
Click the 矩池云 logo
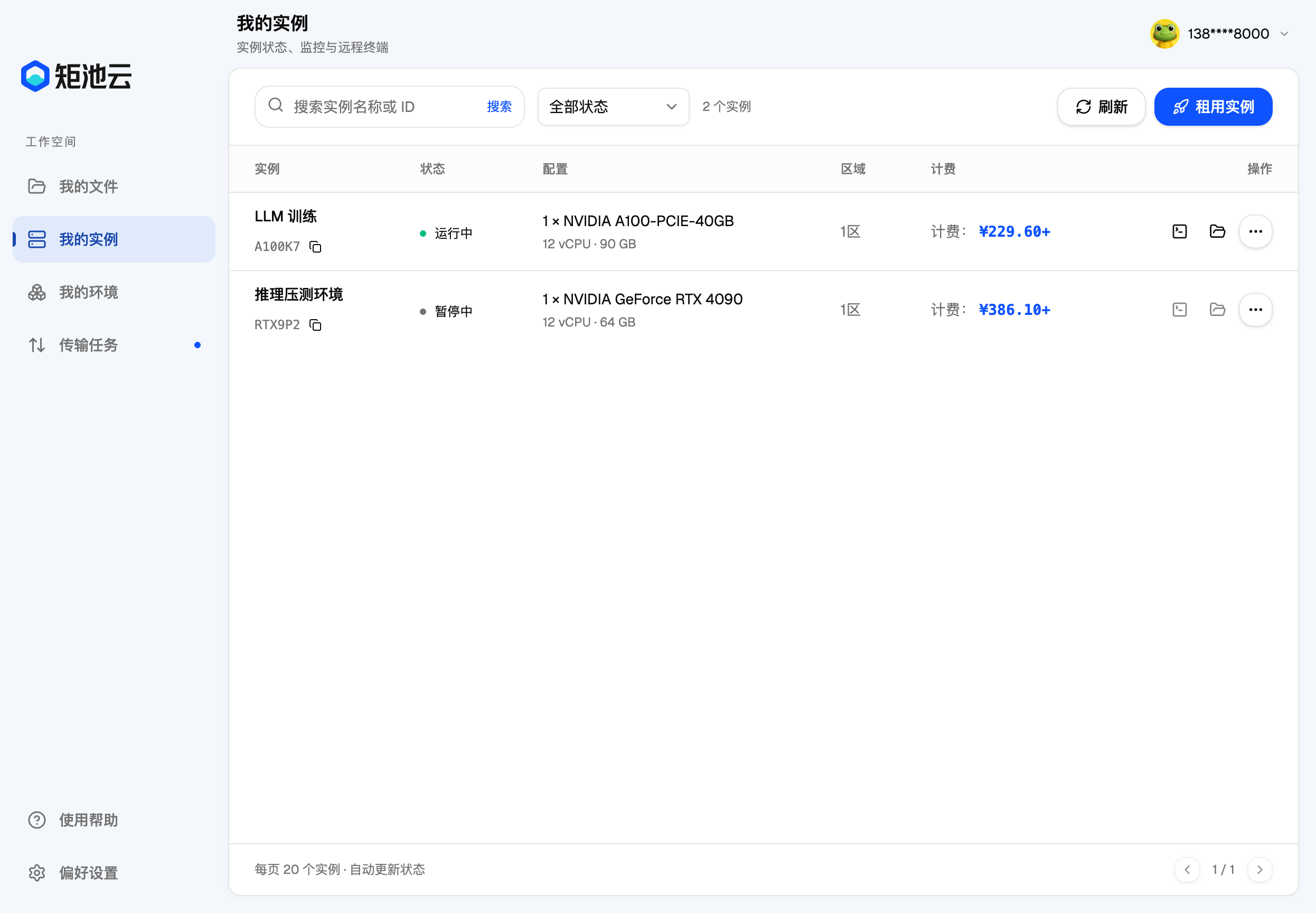pyautogui.click(x=76, y=76)
